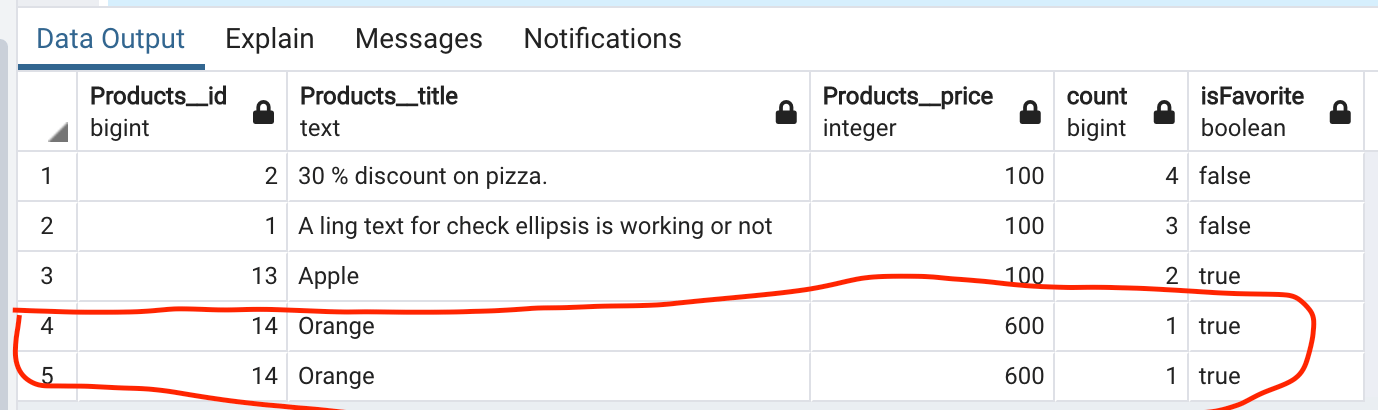Click the '30 % discount on pizza.' cell
1378x410 pixels.
pos(549,176)
